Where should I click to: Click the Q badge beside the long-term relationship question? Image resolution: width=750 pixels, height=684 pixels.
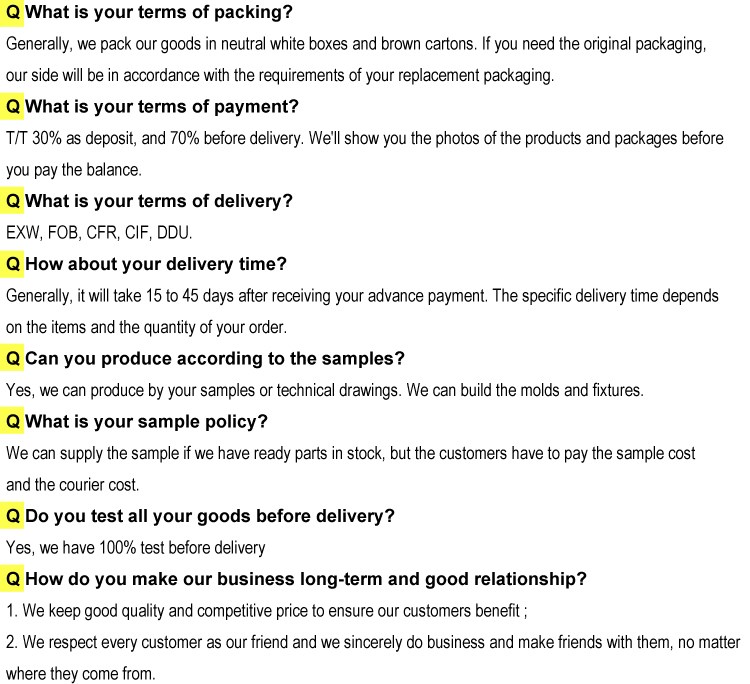13,579
